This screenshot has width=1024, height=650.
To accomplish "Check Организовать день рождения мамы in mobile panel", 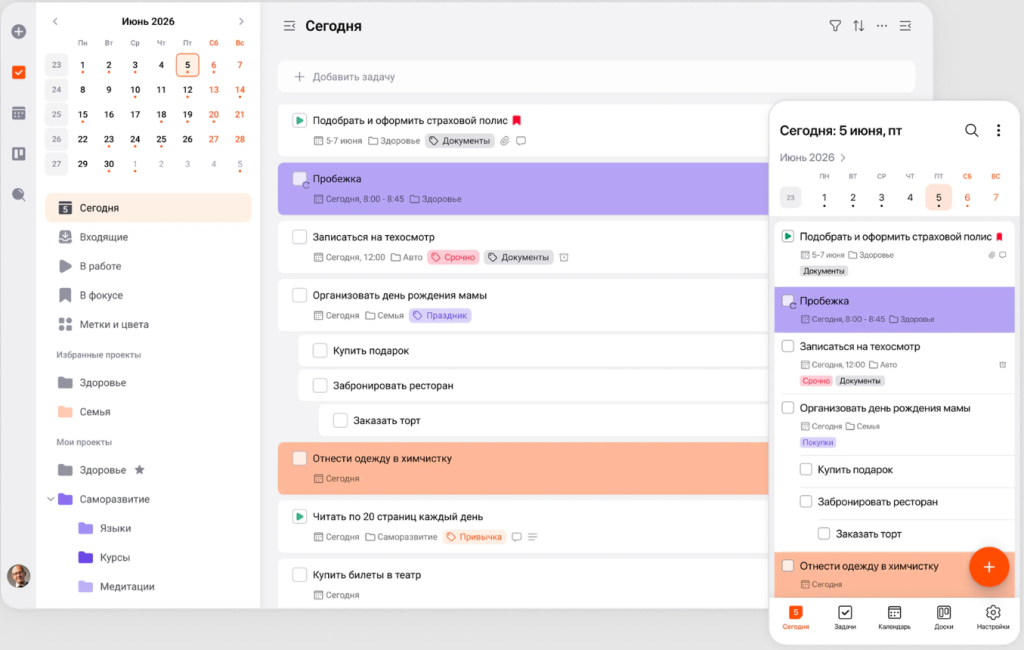I will point(788,408).
